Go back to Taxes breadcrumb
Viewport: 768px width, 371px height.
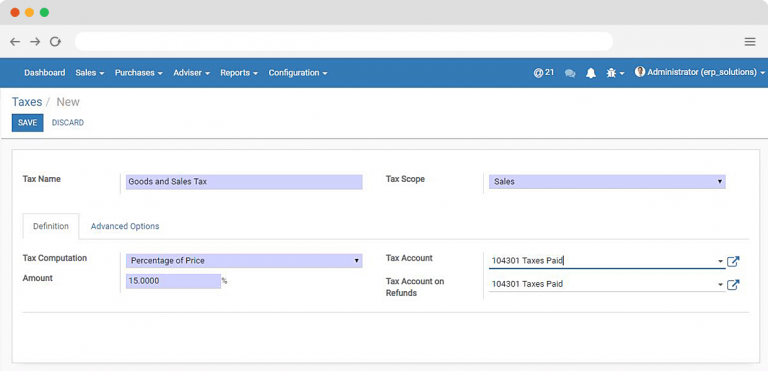click(27, 102)
